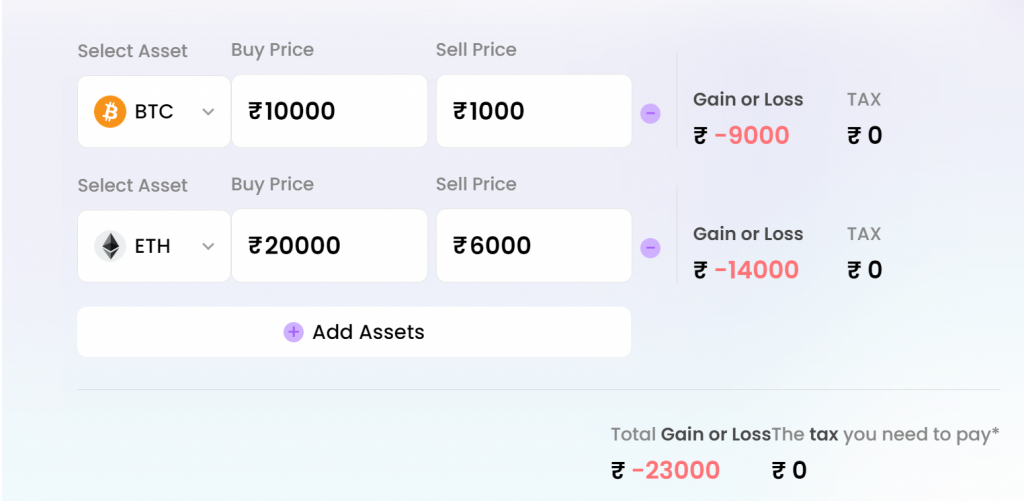Focus the BTC Buy Price field showing 10000
This screenshot has width=1024, height=501.
click(330, 111)
